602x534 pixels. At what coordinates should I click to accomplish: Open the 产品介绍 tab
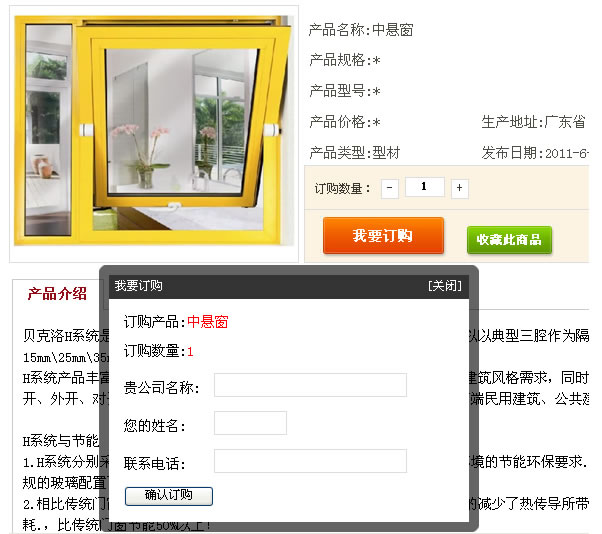tap(57, 294)
